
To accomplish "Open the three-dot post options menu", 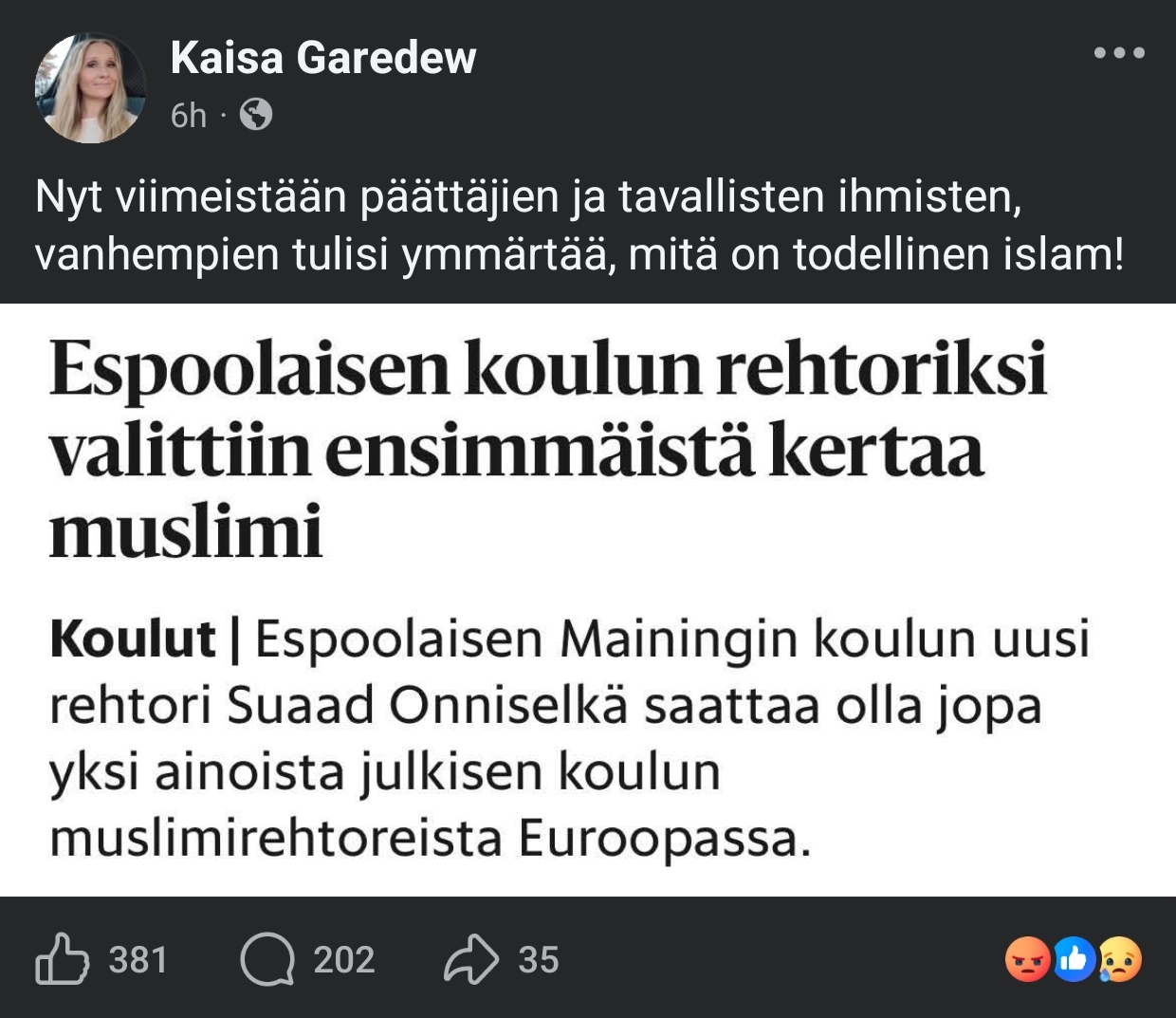I will pyautogui.click(x=1119, y=53).
